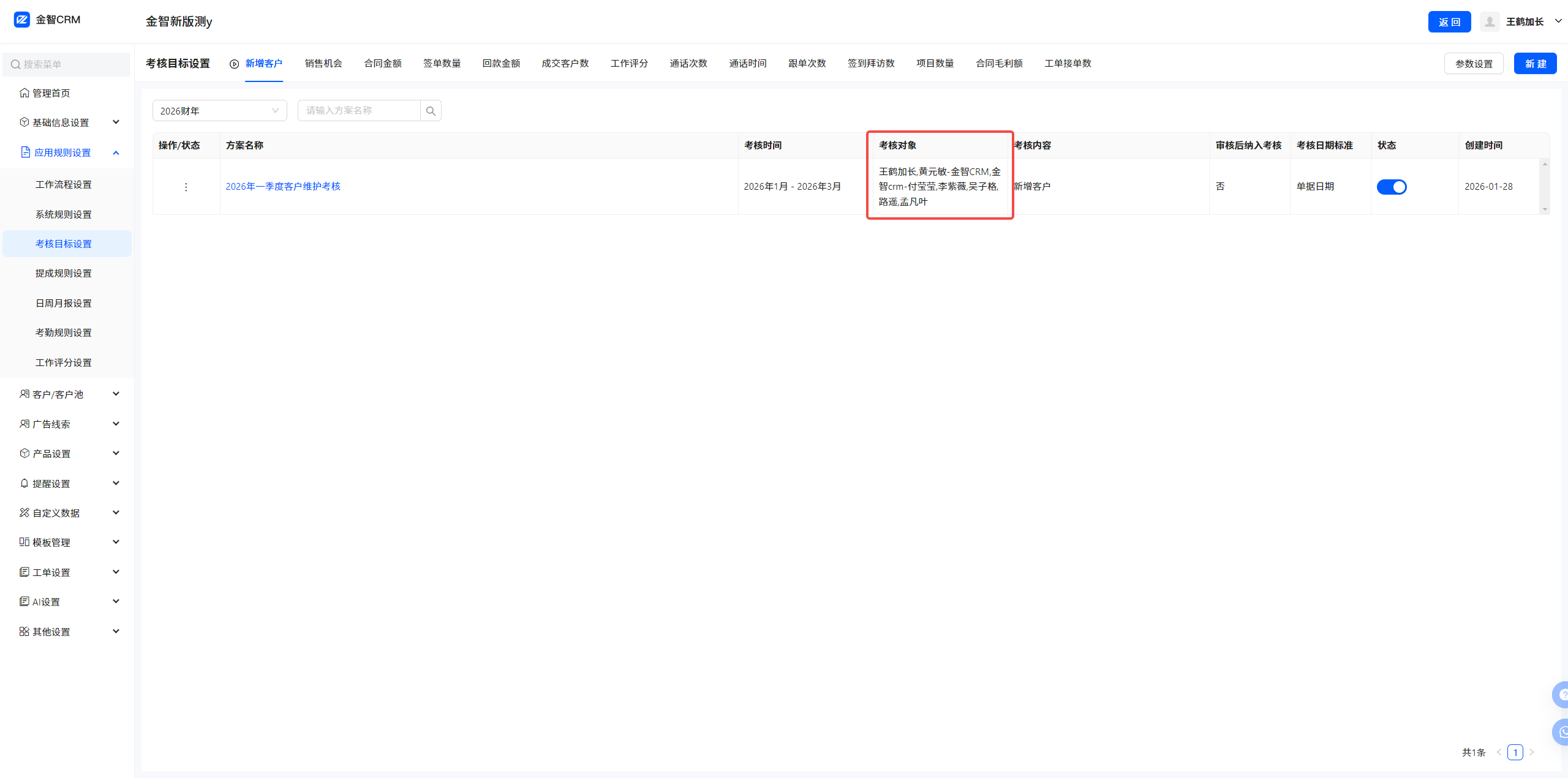Toggle the plan status switch off
Image resolution: width=1568 pixels, height=778 pixels.
pyautogui.click(x=1392, y=187)
